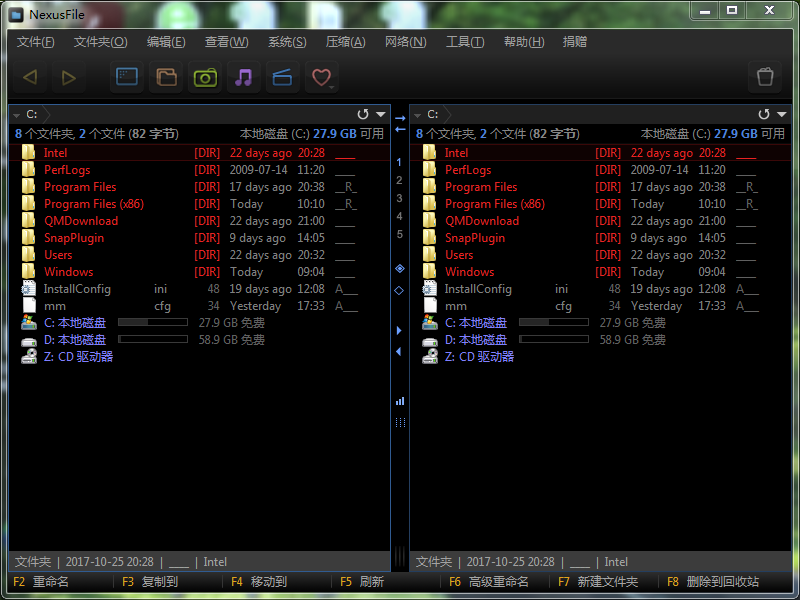Click F4 移动到 button
Screen dimensions: 800x600
259,582
